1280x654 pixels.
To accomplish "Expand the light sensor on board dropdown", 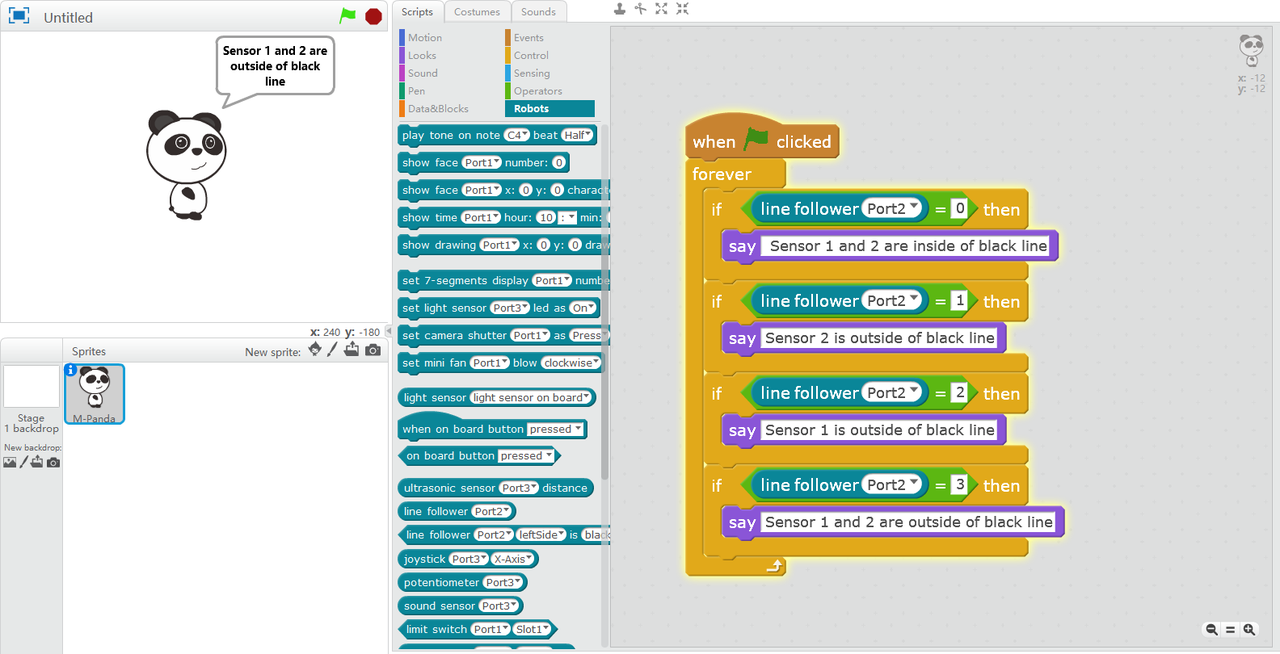I will coord(587,397).
